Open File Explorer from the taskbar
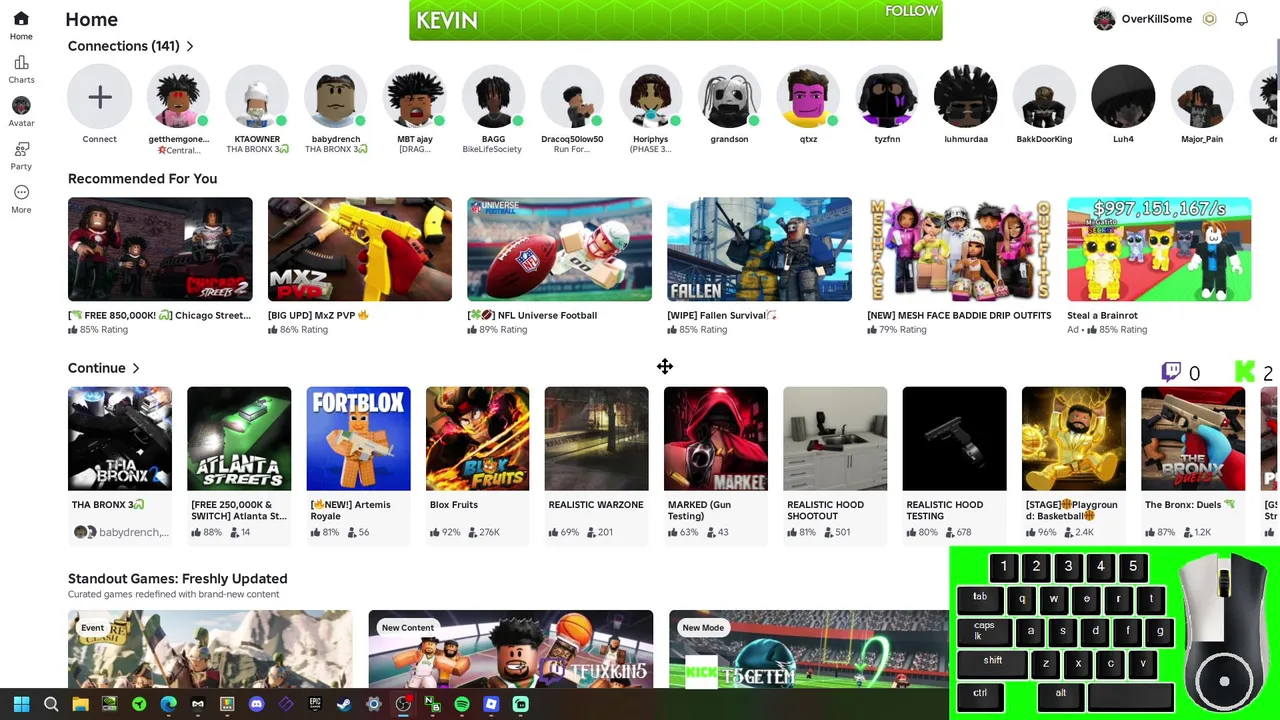The height and width of the screenshot is (720, 1280). coord(80,704)
